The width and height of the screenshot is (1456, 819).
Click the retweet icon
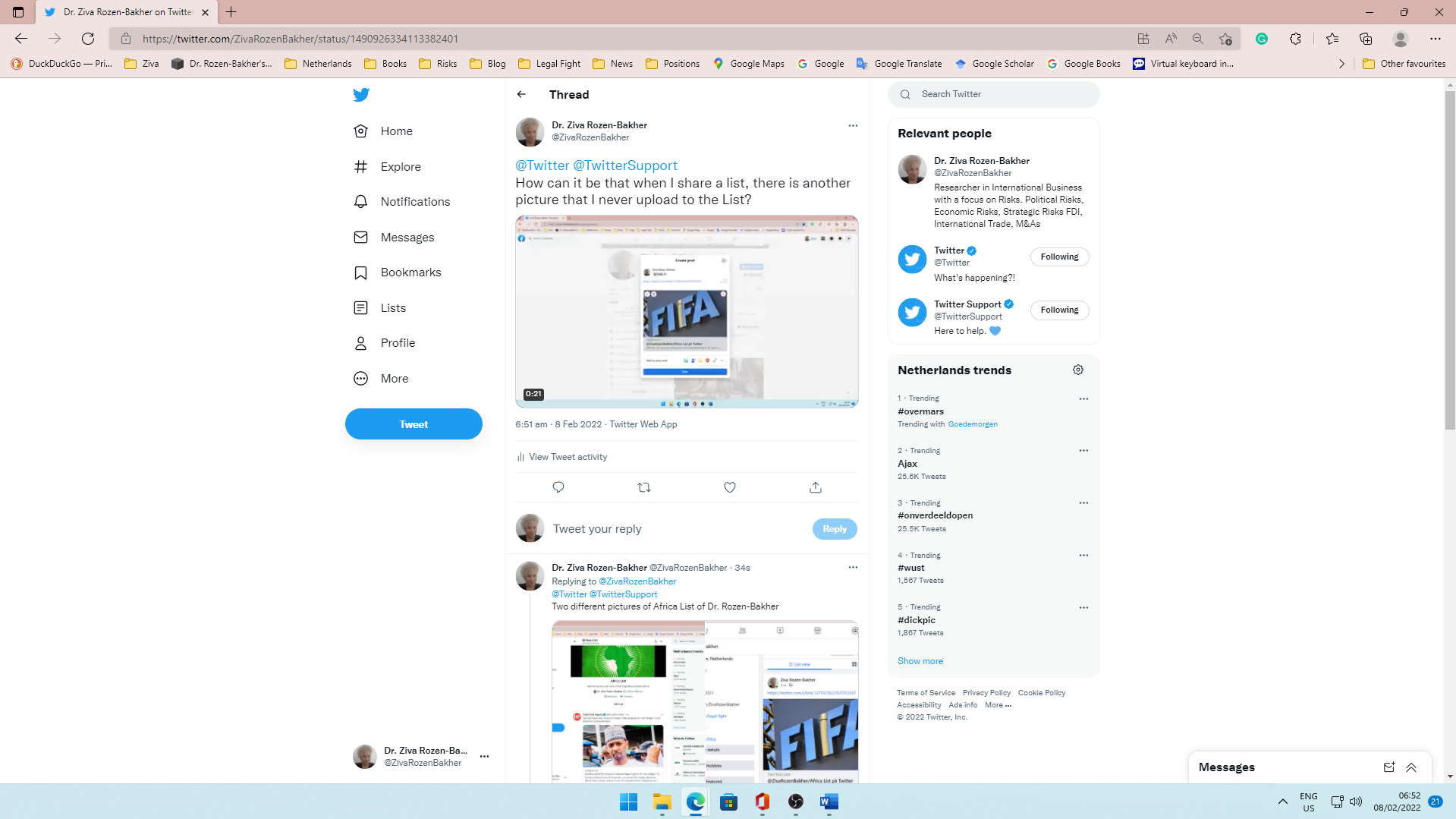[x=644, y=487]
